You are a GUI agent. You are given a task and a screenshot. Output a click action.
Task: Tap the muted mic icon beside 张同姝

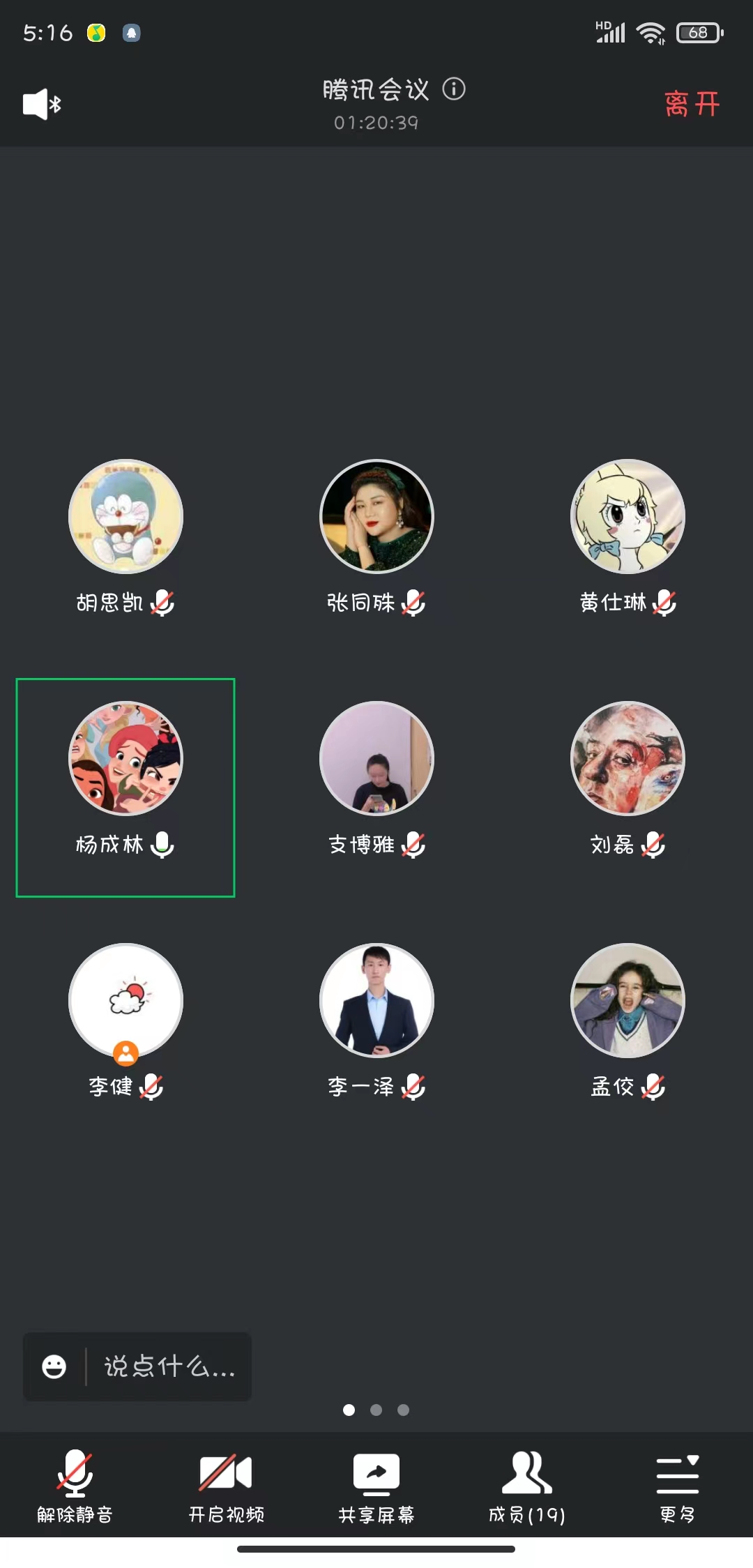413,603
